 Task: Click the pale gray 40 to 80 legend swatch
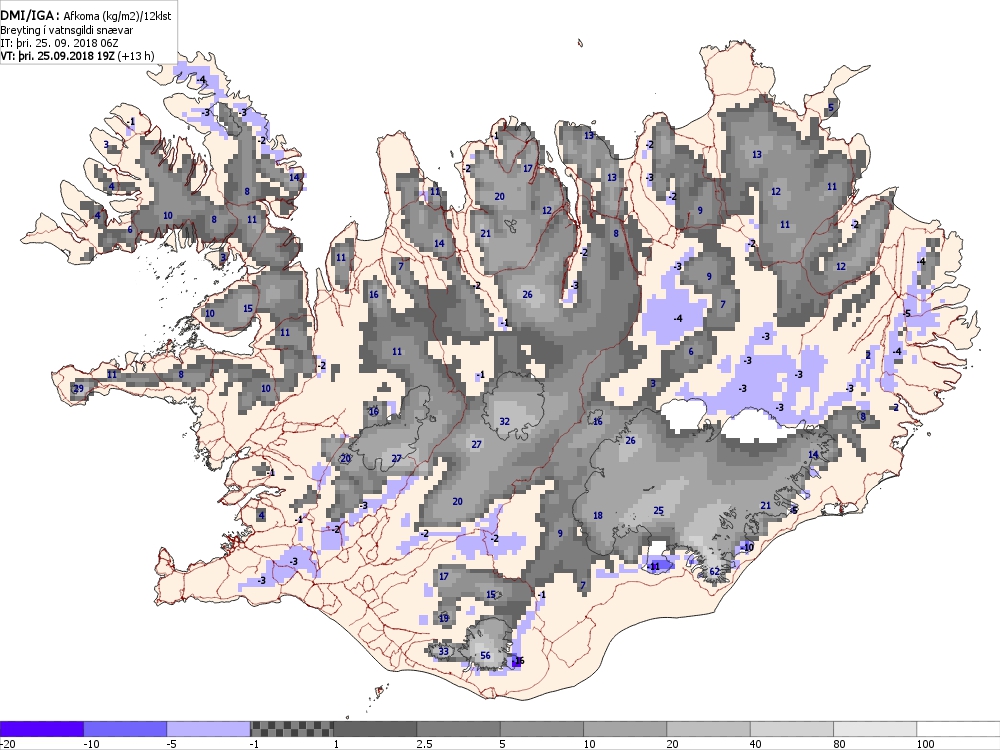click(792, 729)
